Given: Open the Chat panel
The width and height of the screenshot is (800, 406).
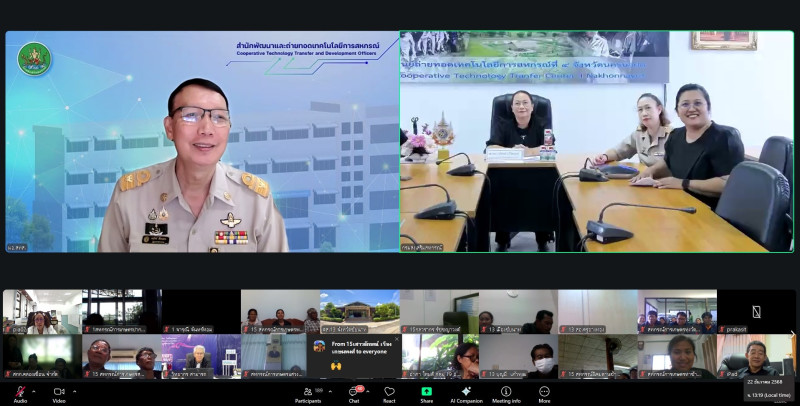Looking at the screenshot, I should point(354,392).
